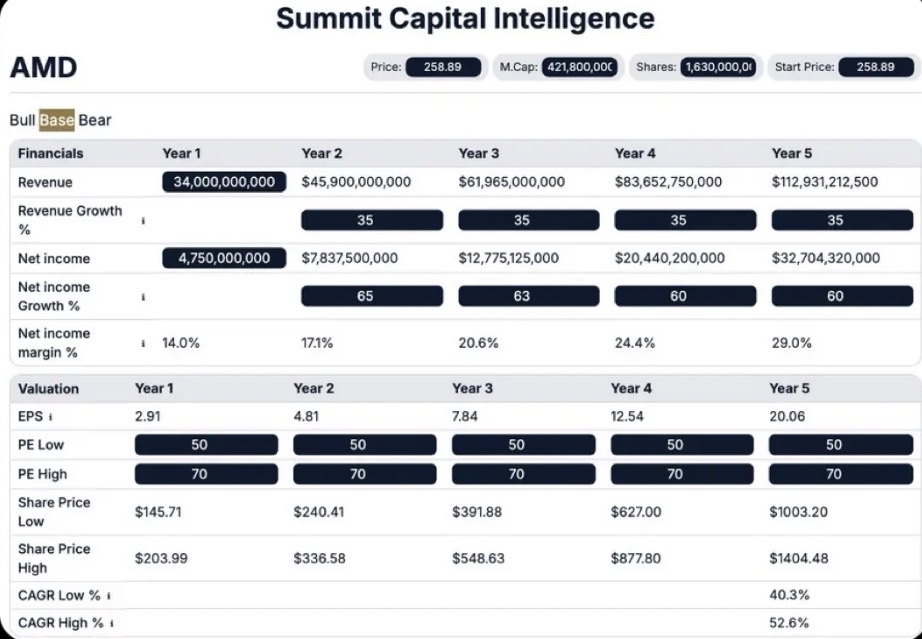
Task: Click info icon next to CAGR High %
Action: pos(112,623)
